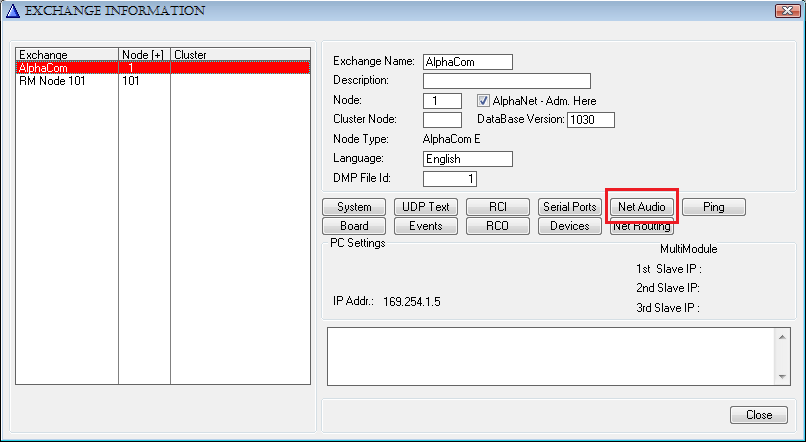806x442 pixels.
Task: Click the 3rd Slave IP label
Action: [x=668, y=308]
